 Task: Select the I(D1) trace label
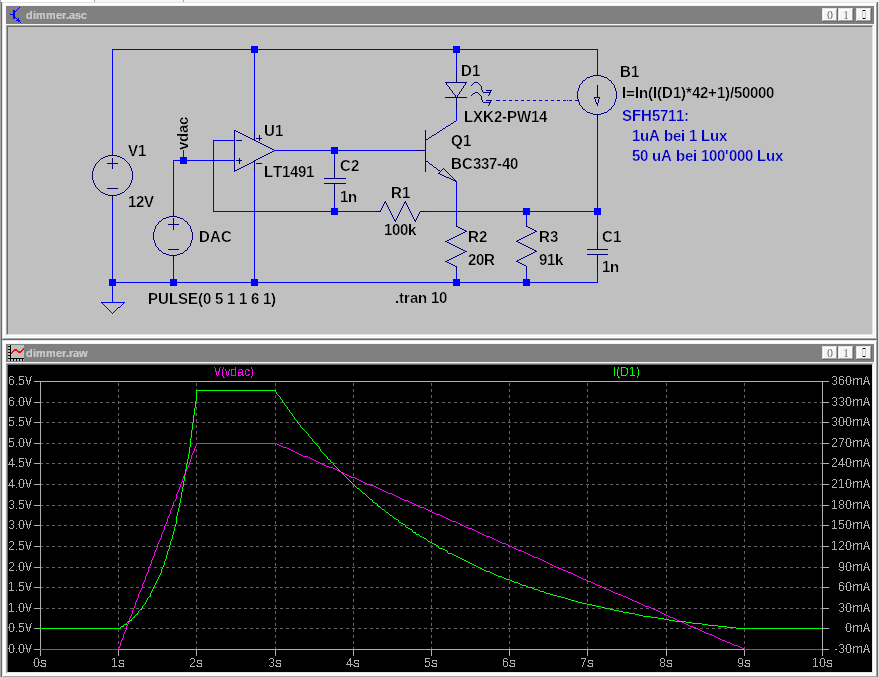[626, 372]
